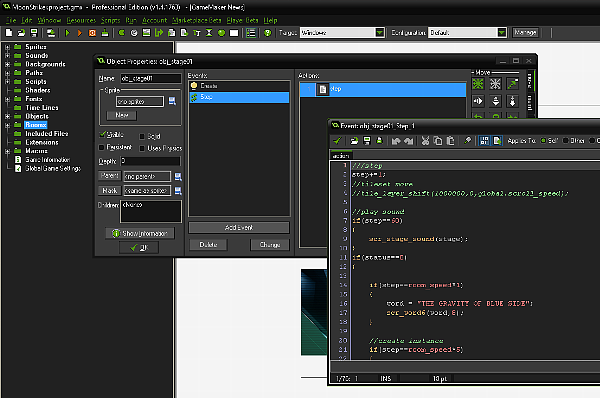
Task: Create a room with white rectangle icon
Action: (x=234, y=33)
